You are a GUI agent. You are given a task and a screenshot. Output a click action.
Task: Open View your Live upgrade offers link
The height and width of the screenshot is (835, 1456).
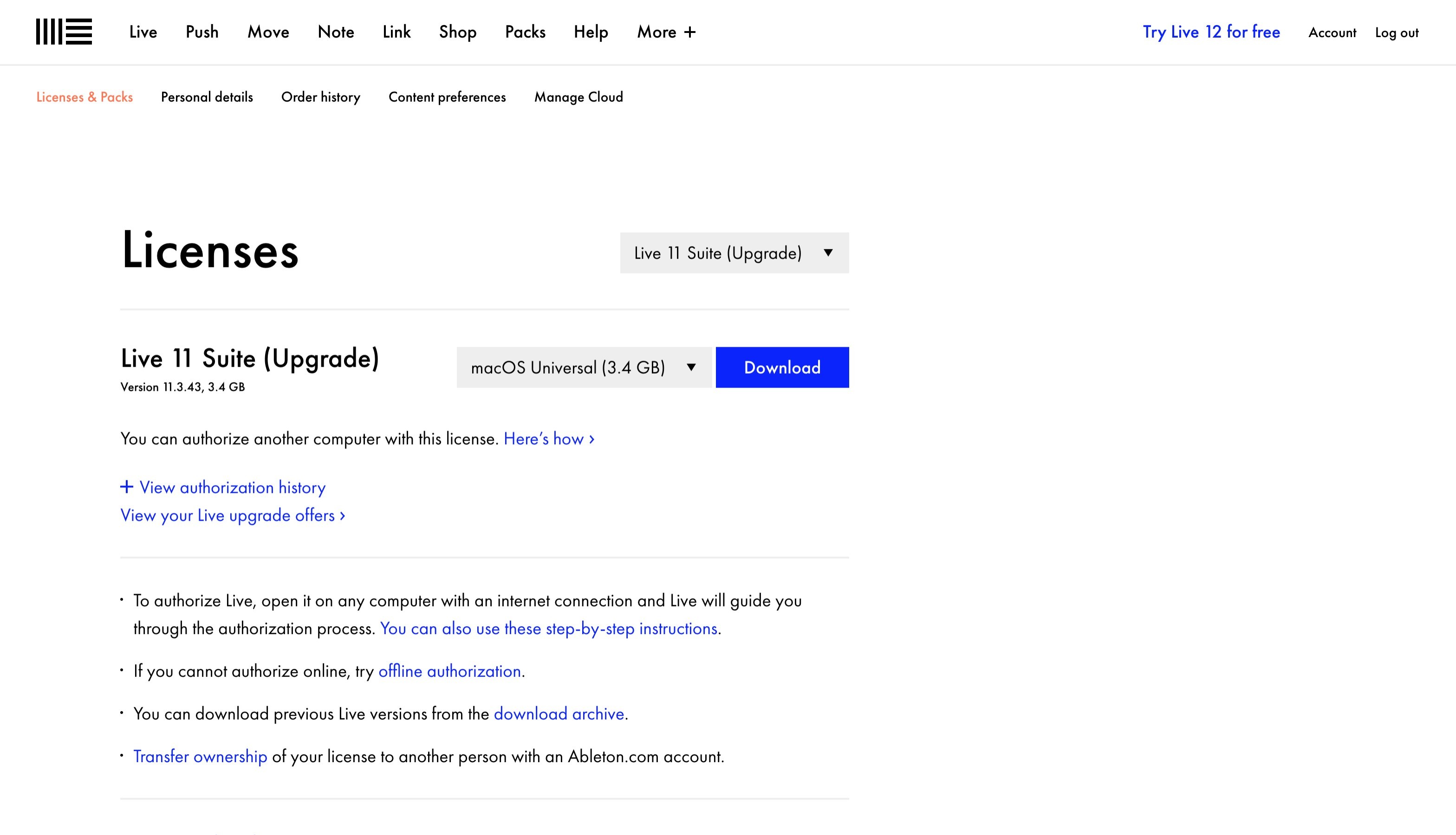(x=232, y=516)
